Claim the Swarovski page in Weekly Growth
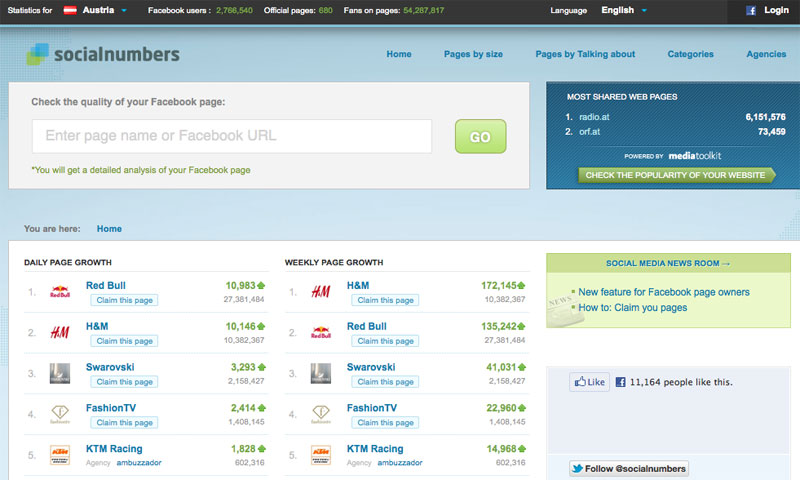 385,382
